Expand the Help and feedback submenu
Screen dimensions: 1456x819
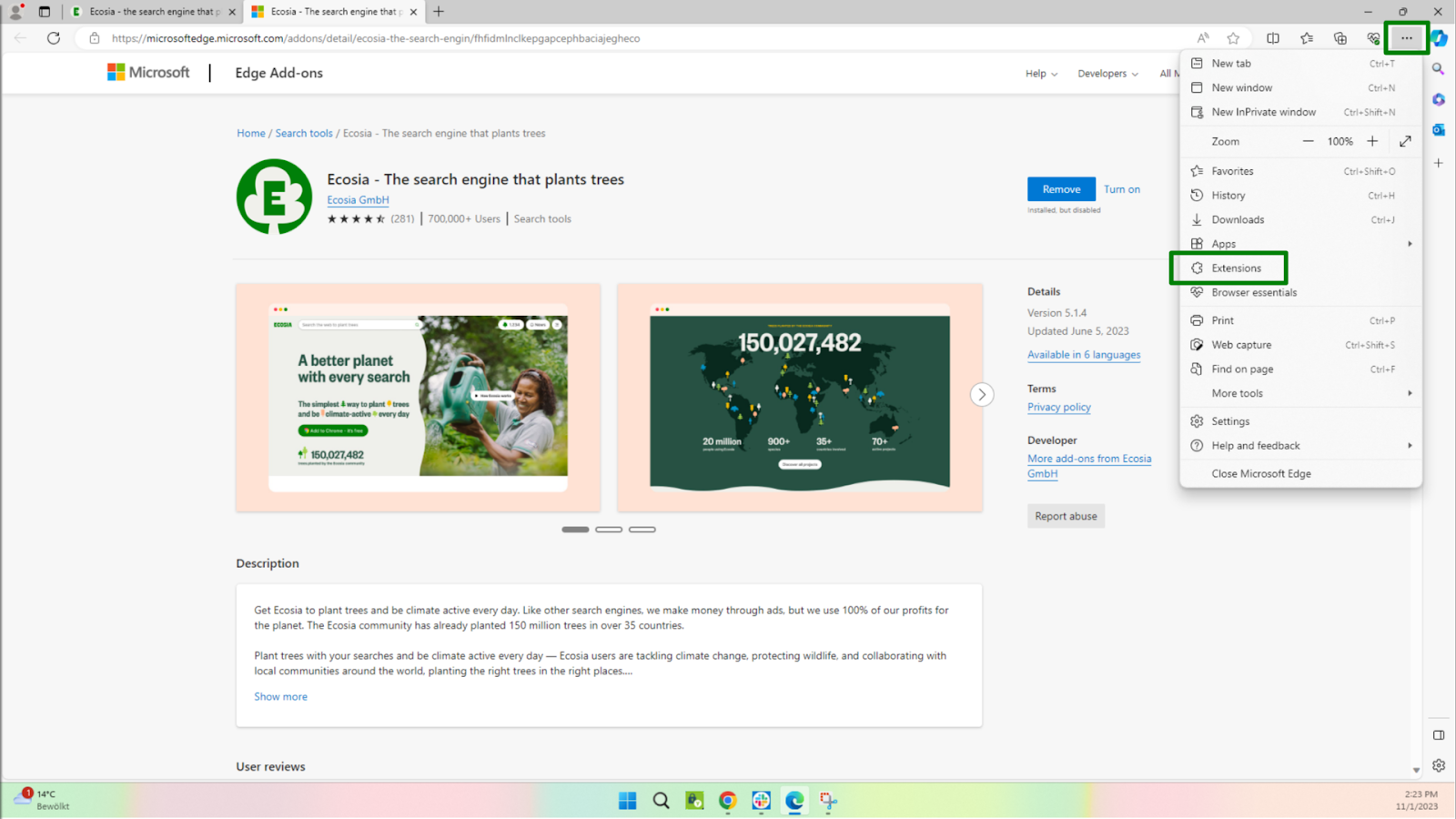(1300, 446)
